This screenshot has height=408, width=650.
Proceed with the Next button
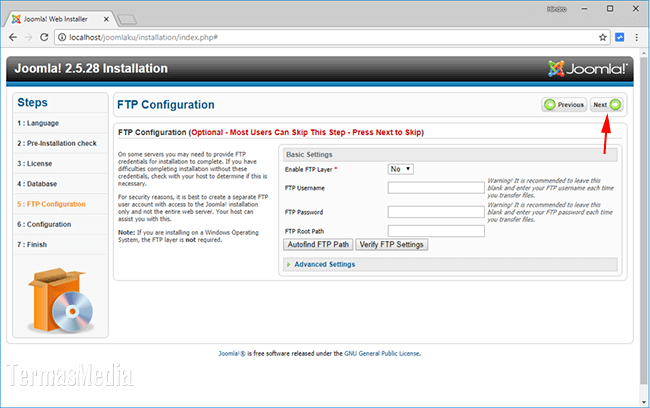[x=606, y=104]
